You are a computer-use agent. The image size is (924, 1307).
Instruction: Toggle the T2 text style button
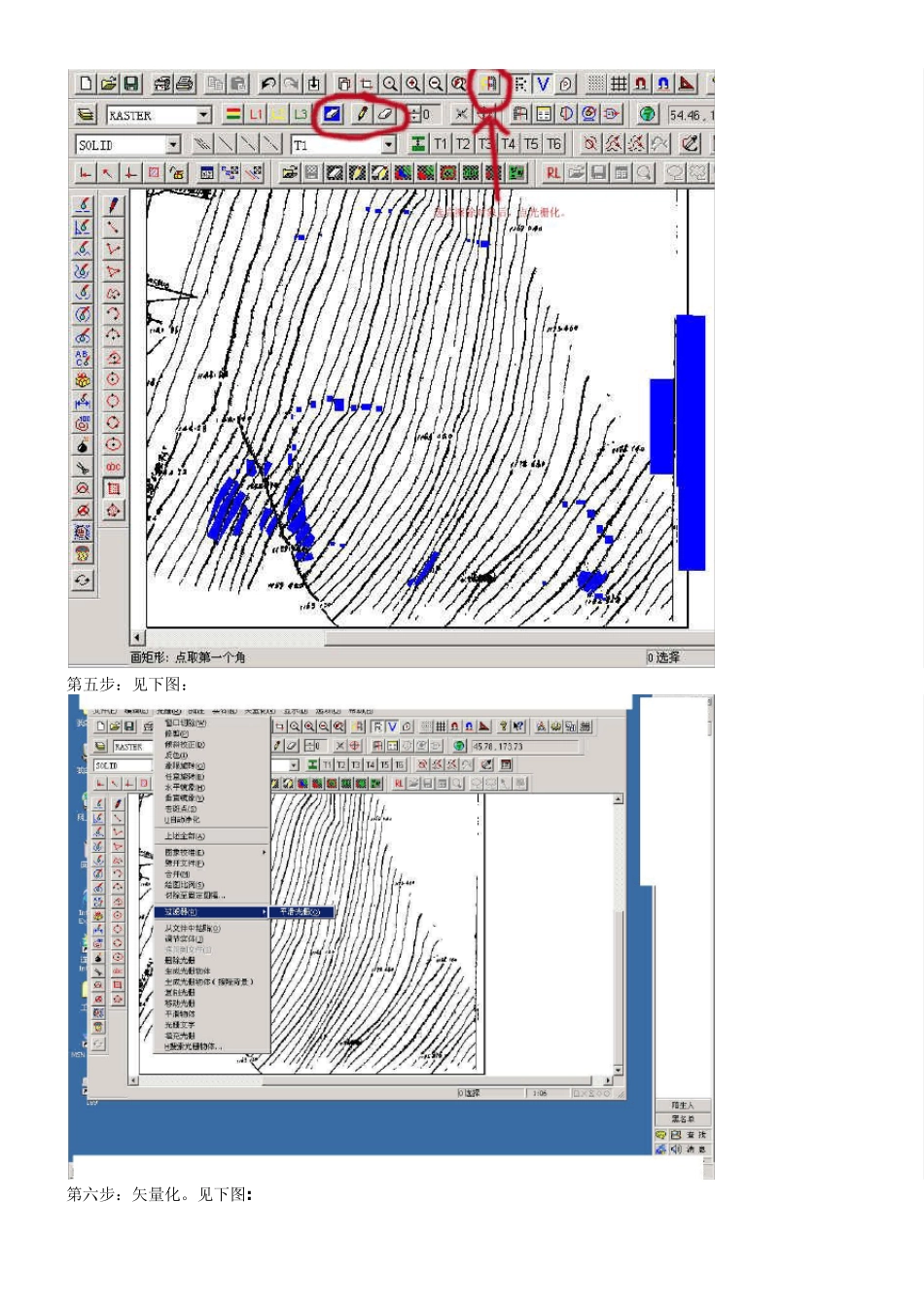click(463, 144)
